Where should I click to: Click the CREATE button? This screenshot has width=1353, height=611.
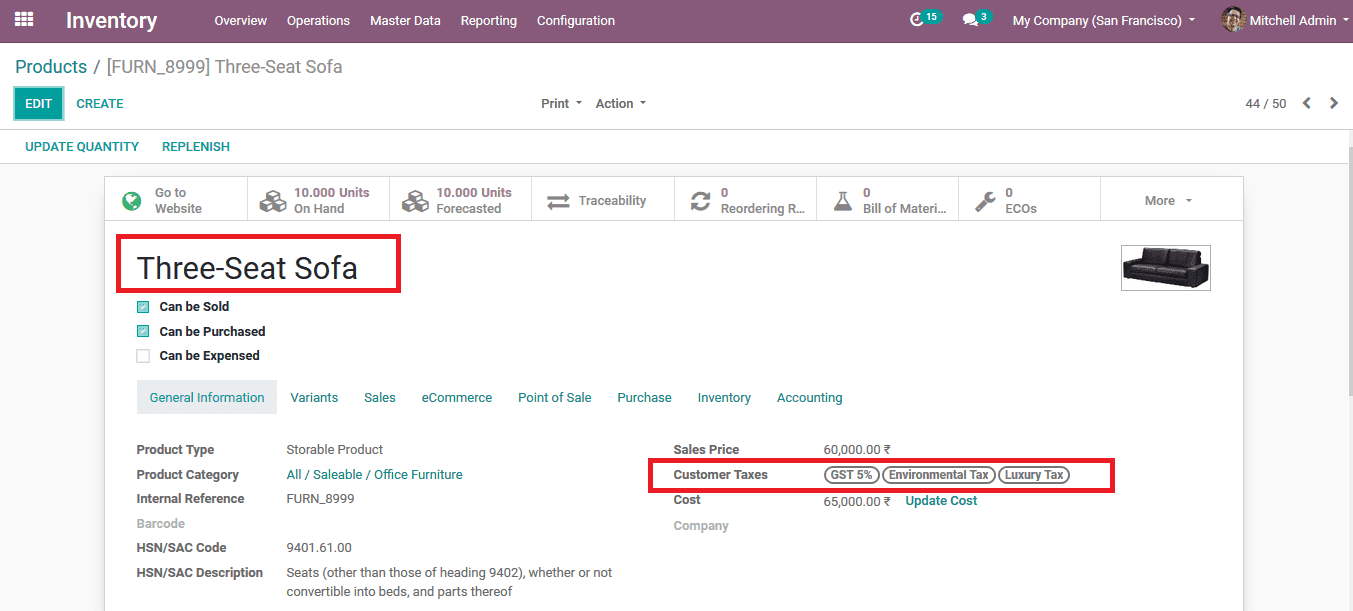click(x=100, y=103)
